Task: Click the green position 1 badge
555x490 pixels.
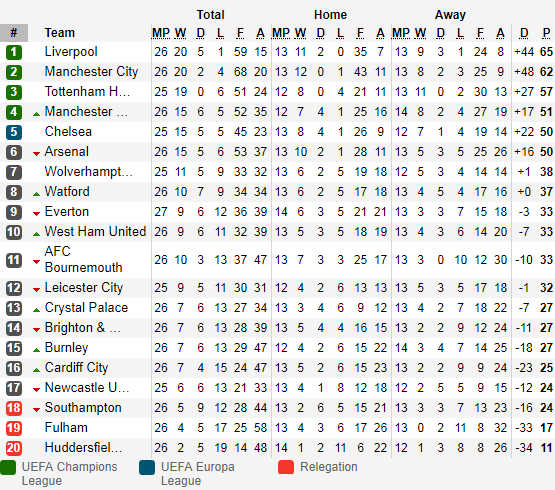Action: pos(14,52)
